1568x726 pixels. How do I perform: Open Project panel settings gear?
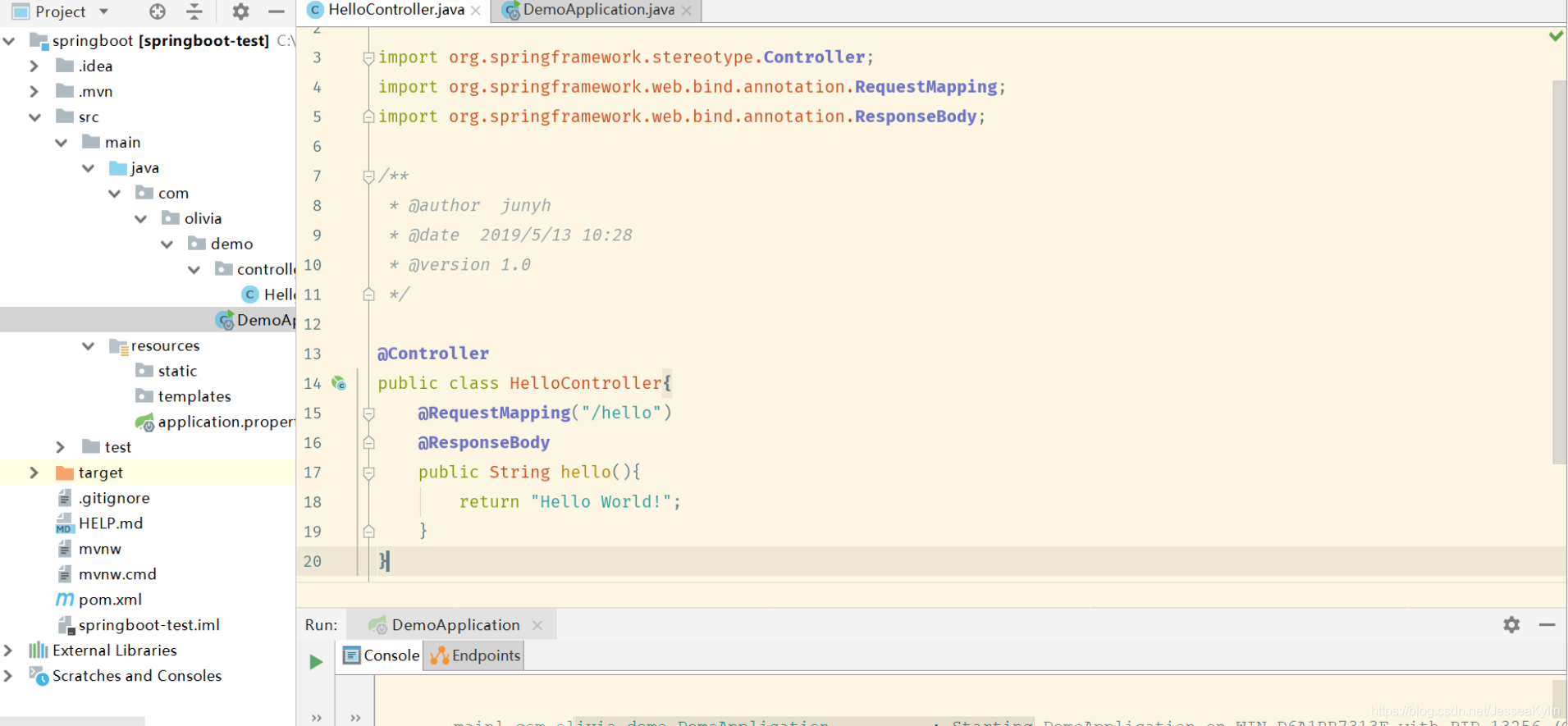[240, 11]
